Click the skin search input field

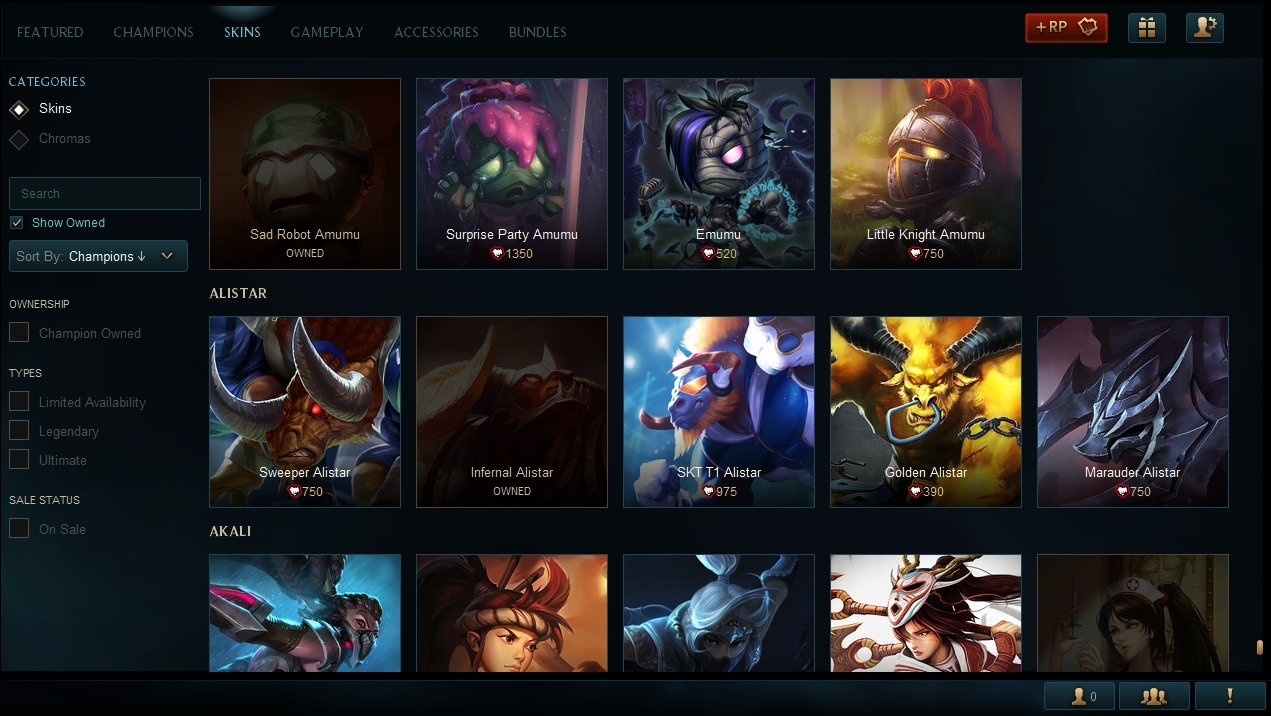[x=105, y=193]
